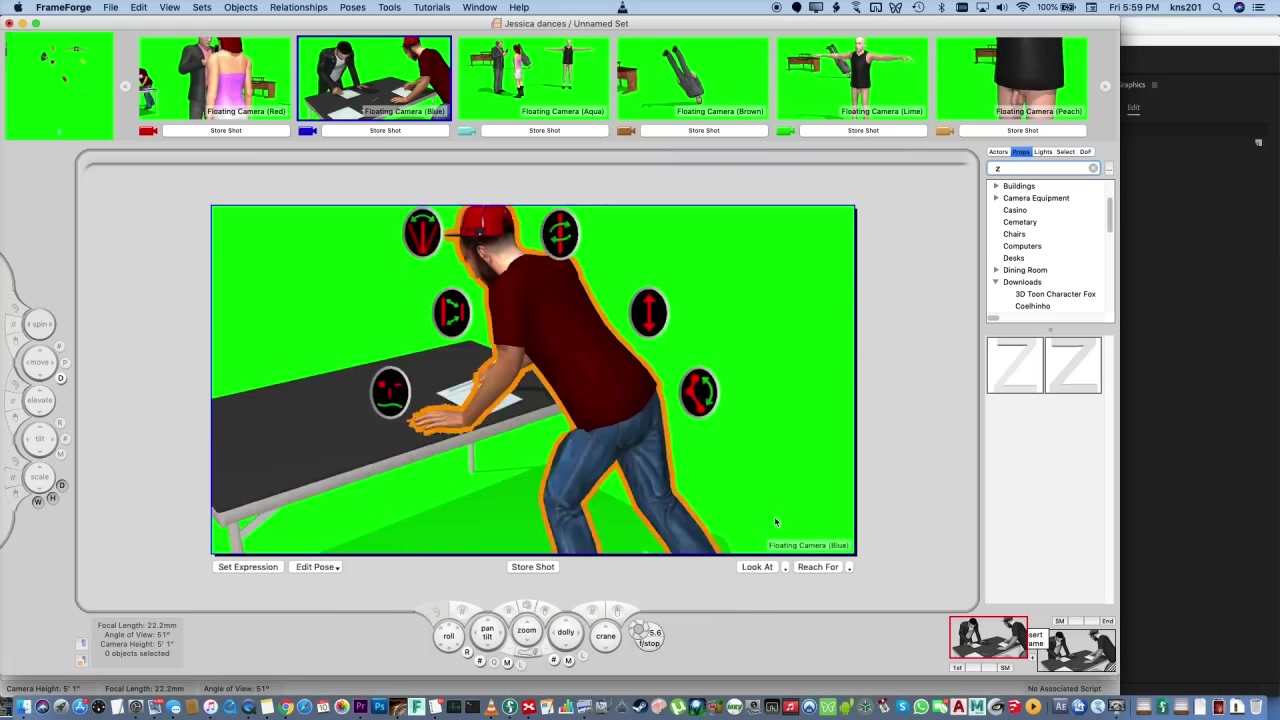The height and width of the screenshot is (720, 1280).
Task: Open Finder from the Dock
Action: click(23, 708)
